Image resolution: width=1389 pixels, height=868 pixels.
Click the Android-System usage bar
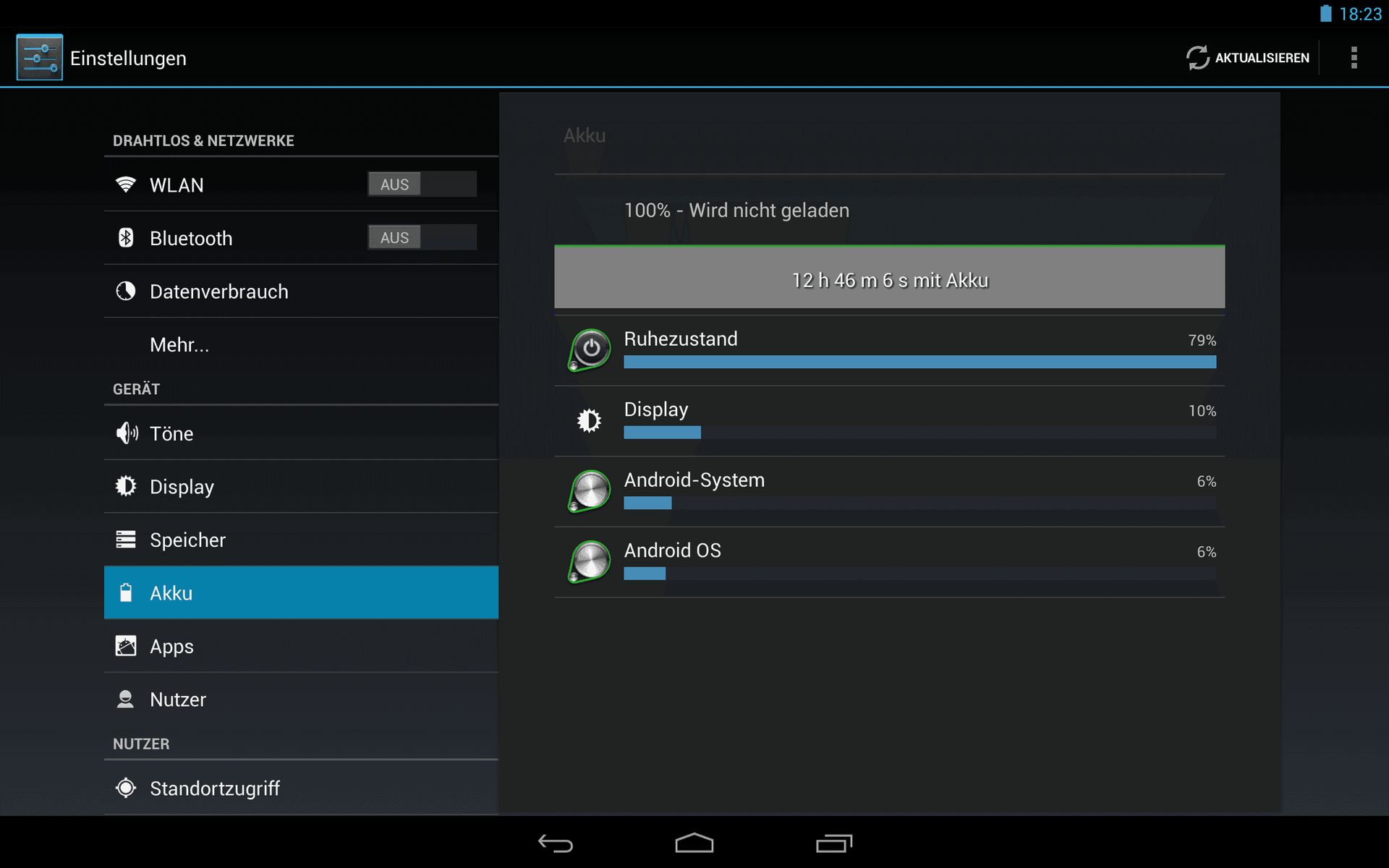[919, 503]
